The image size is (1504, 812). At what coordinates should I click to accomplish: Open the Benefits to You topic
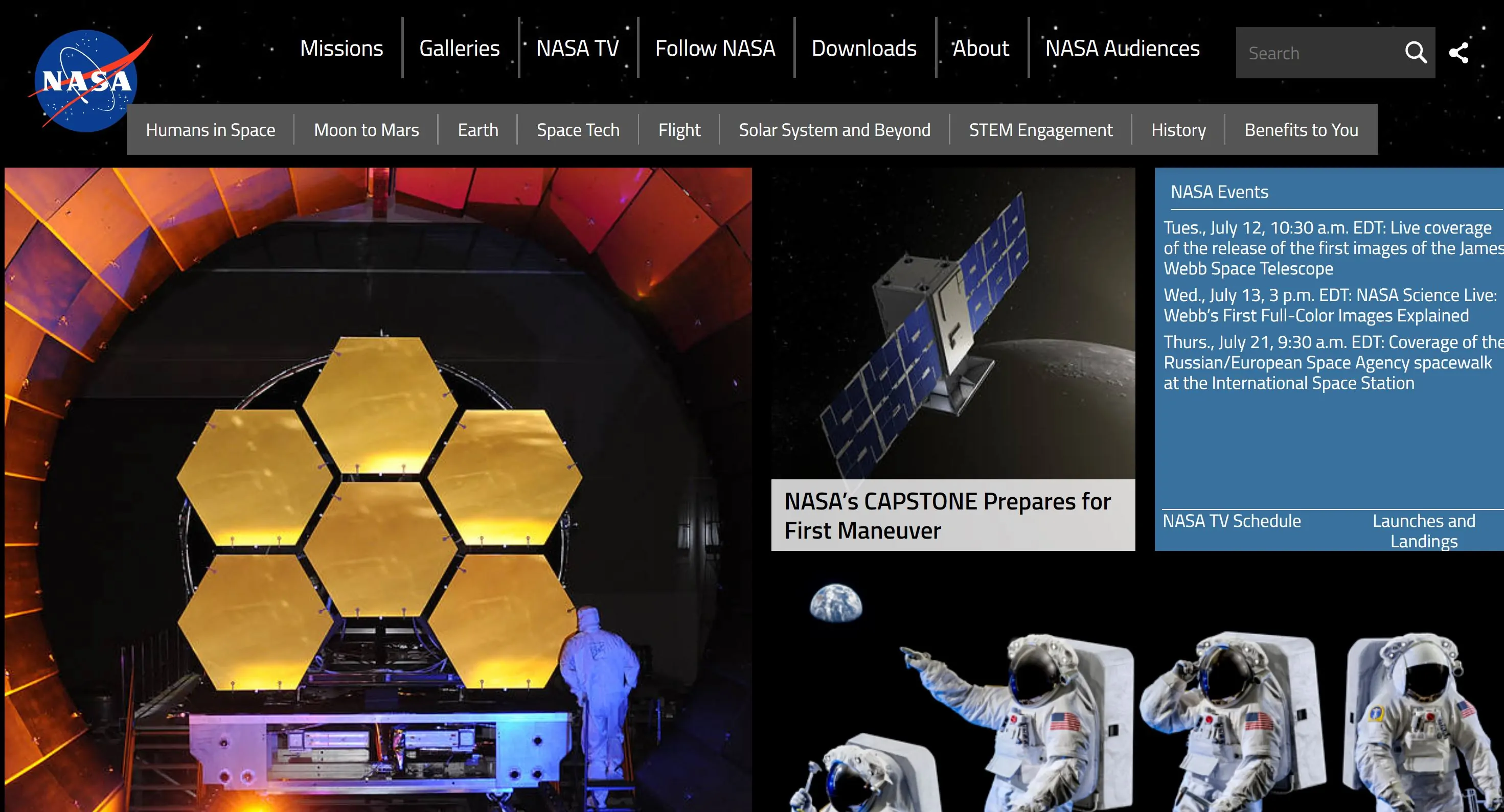tap(1302, 130)
